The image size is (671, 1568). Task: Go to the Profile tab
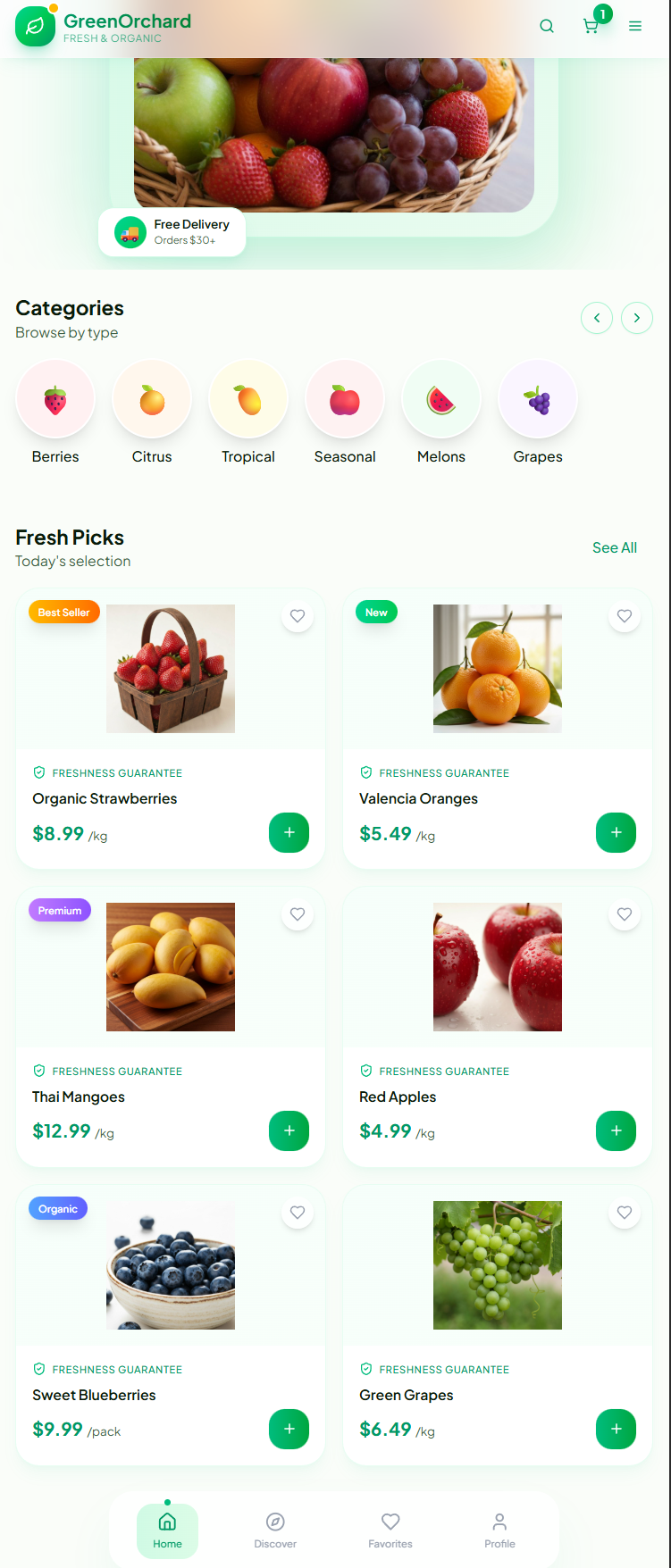(499, 1530)
